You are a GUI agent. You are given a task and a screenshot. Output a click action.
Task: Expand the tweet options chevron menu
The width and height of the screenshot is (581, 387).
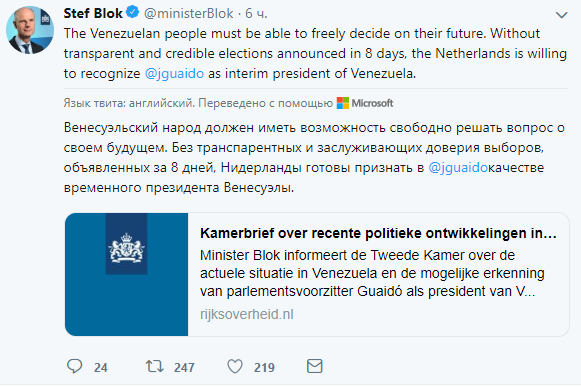tap(561, 15)
